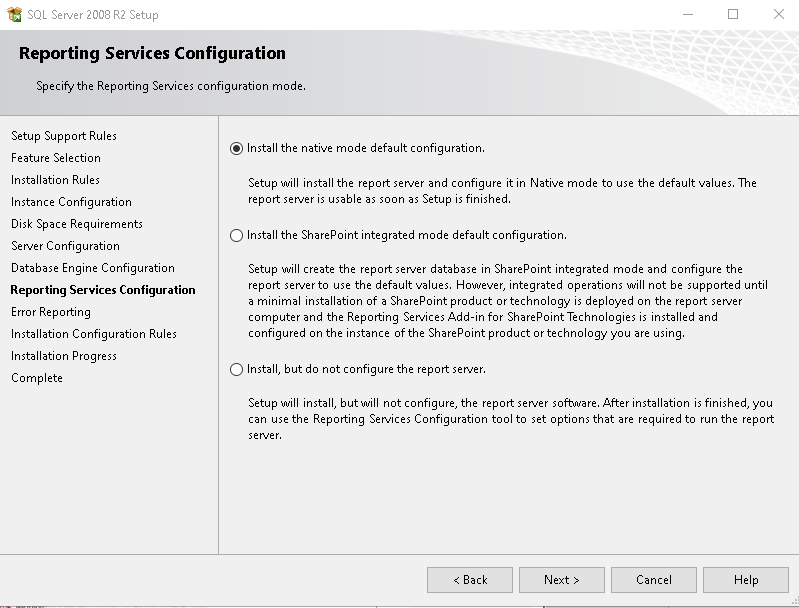Click the Feature Selection step
The image size is (799, 608).
click(x=56, y=158)
